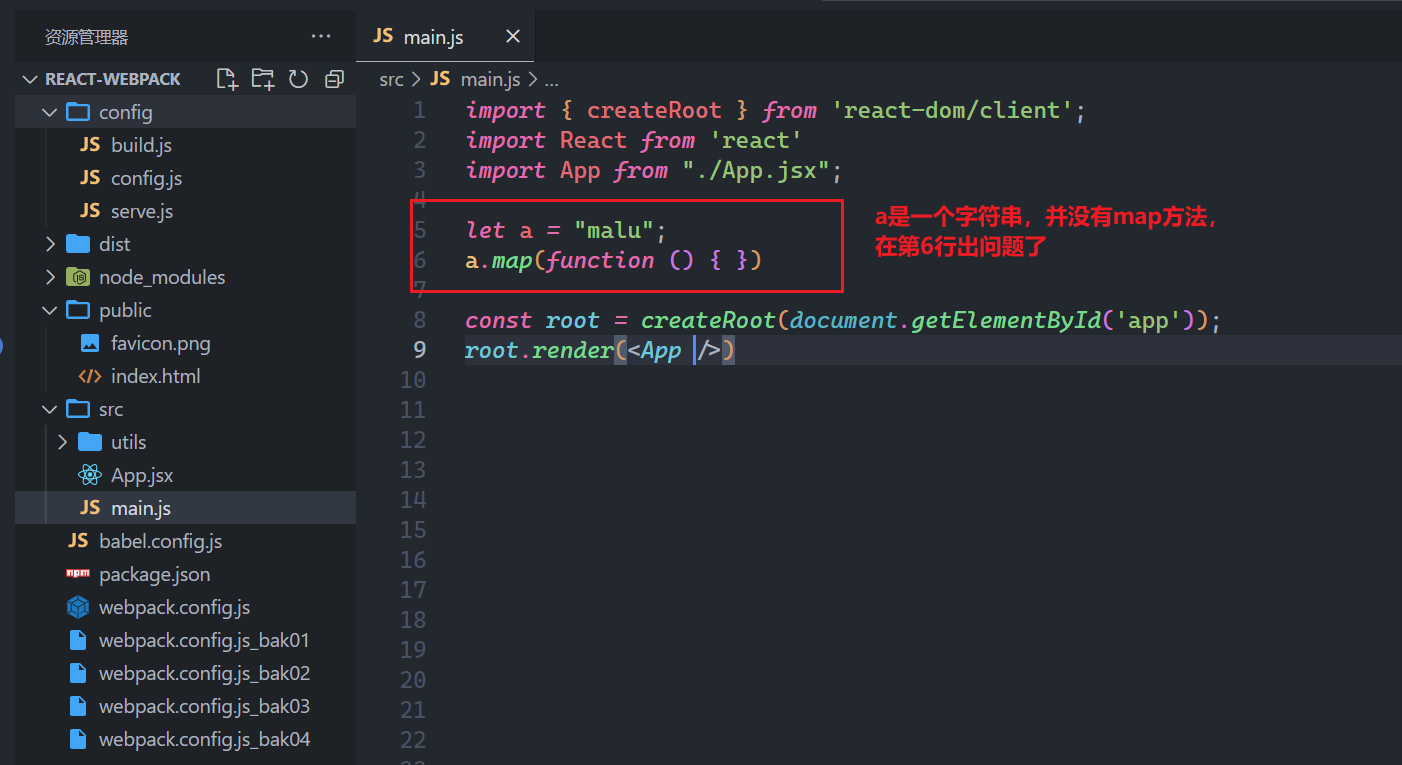Click the utils folder icon

pos(90,442)
